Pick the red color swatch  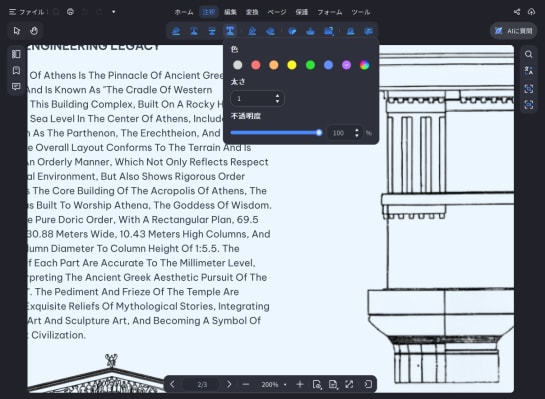[256, 65]
